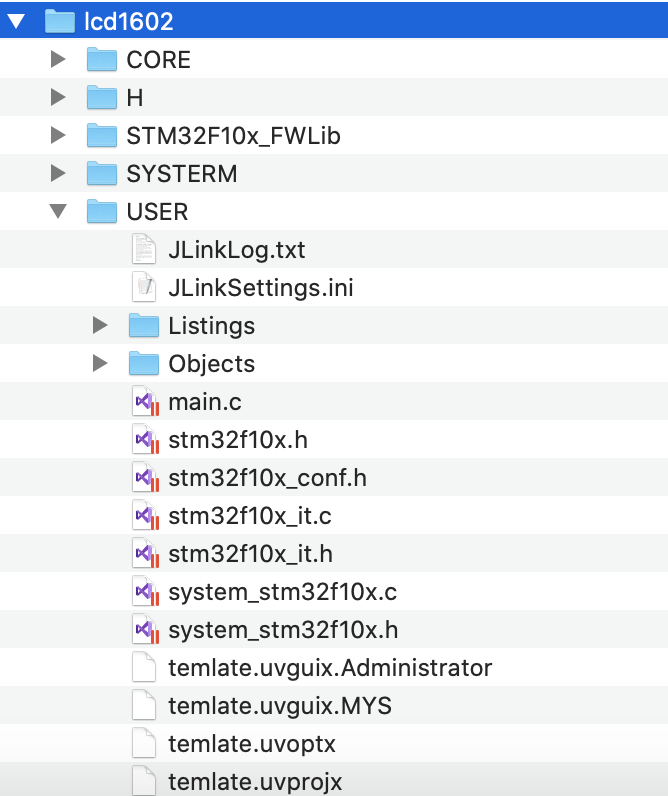Click the system_stm32f10x.c file icon
This screenshot has width=668, height=796.
tap(146, 592)
